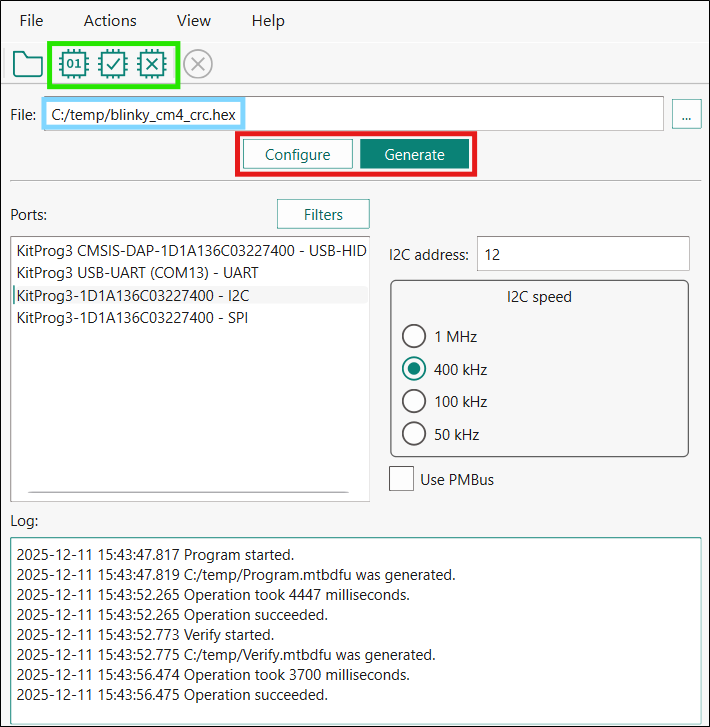Enable the Use PMBus checkbox

pyautogui.click(x=402, y=479)
